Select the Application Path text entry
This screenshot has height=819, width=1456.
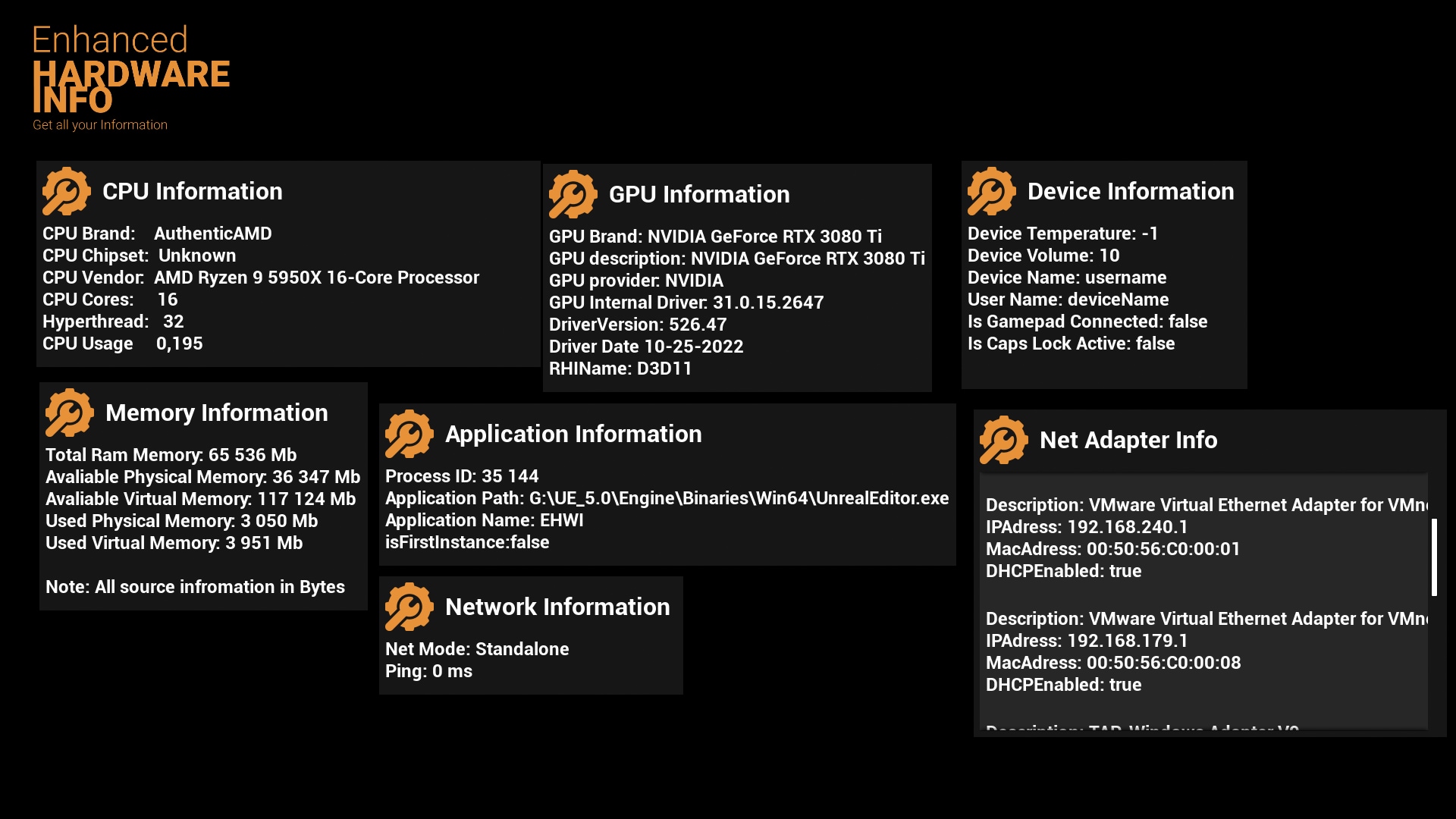667,498
